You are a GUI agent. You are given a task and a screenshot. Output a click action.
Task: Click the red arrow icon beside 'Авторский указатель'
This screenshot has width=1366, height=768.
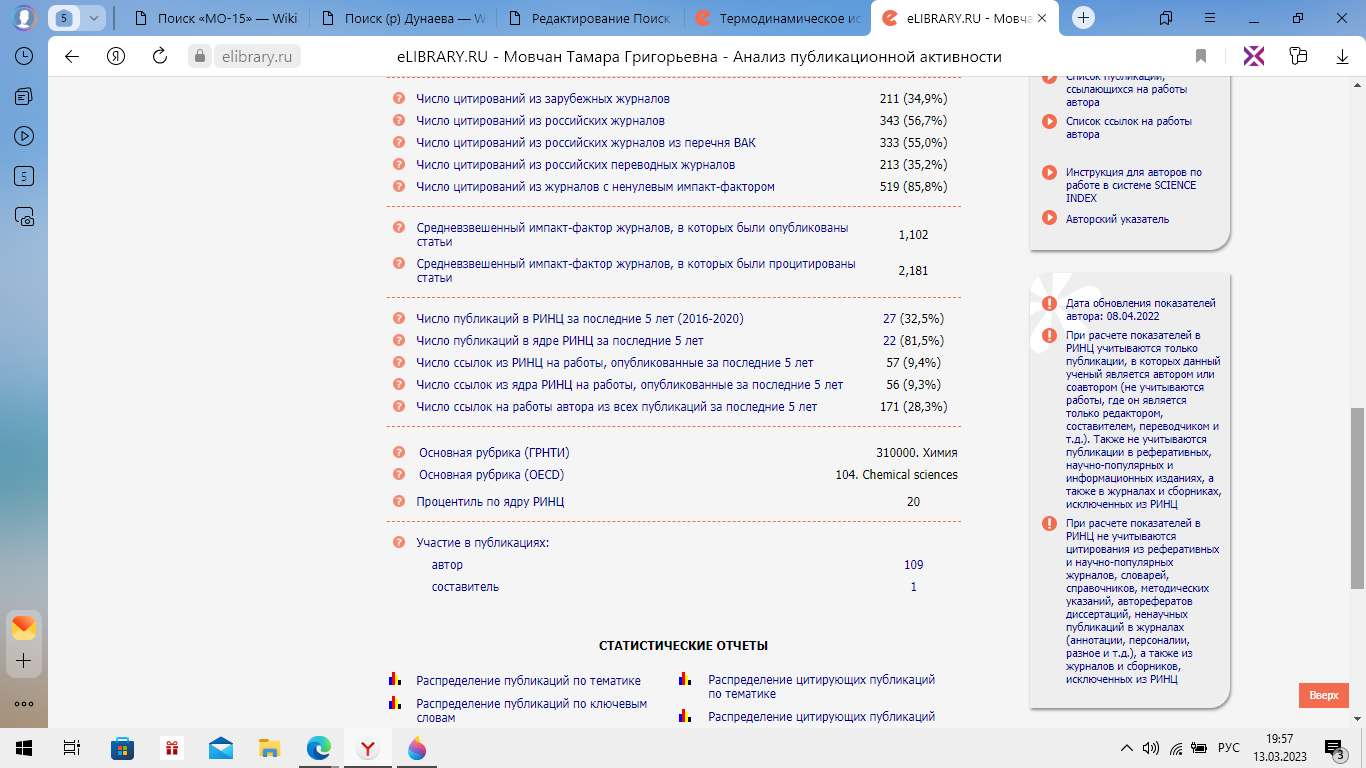(x=1049, y=218)
